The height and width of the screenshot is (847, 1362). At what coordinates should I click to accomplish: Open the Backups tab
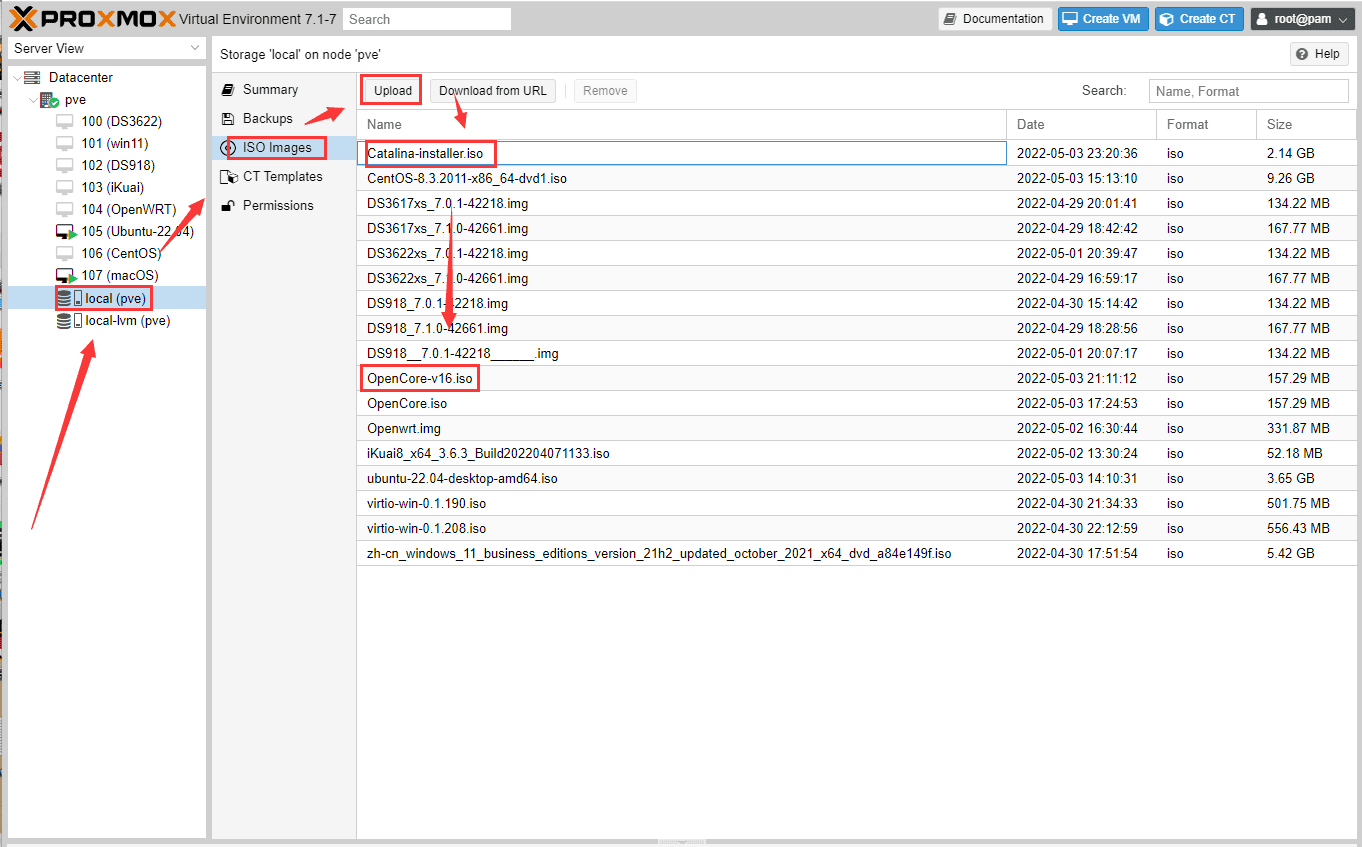(x=284, y=118)
